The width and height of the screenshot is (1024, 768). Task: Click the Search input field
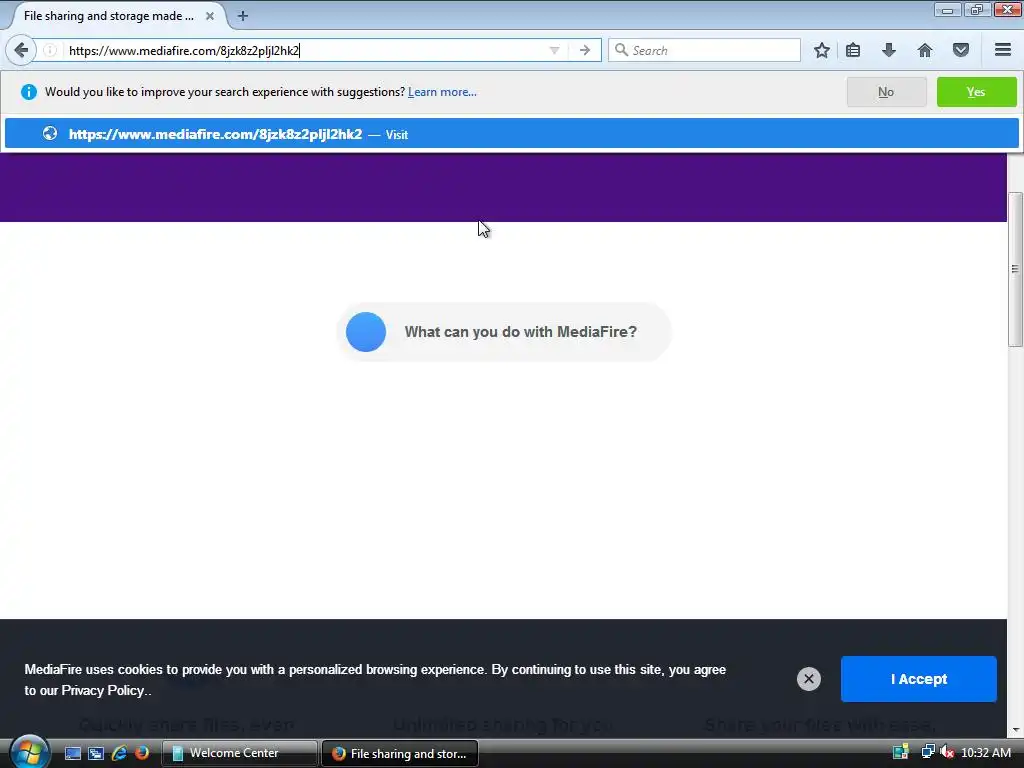click(x=704, y=50)
